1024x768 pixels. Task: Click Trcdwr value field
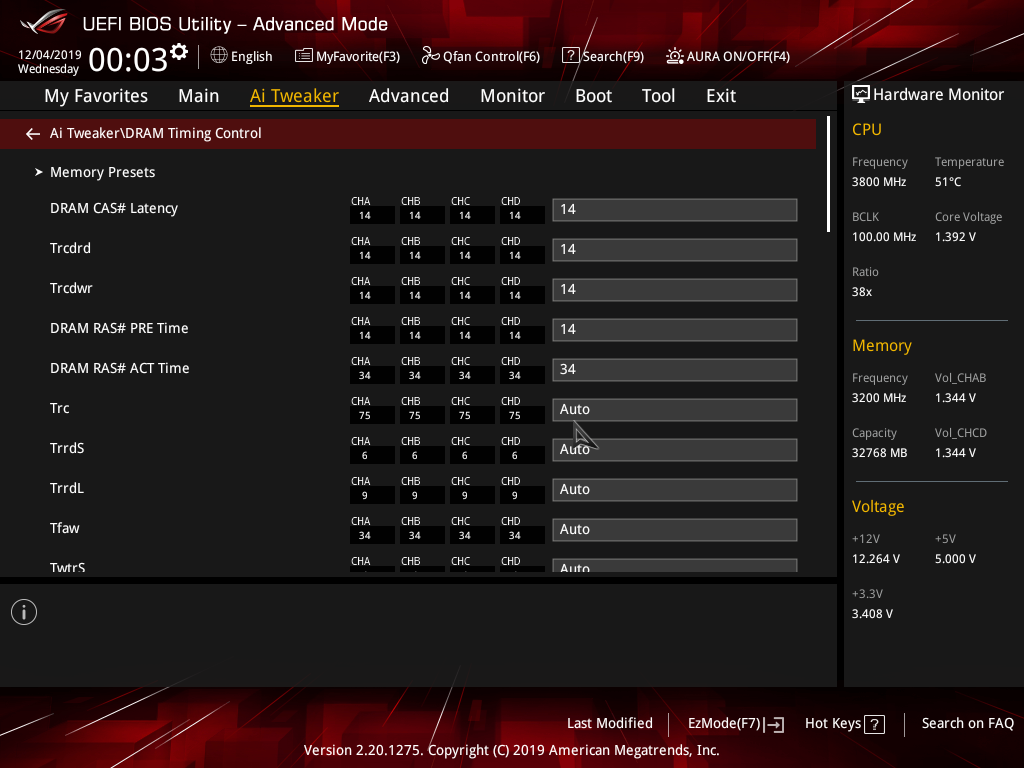[x=675, y=289]
